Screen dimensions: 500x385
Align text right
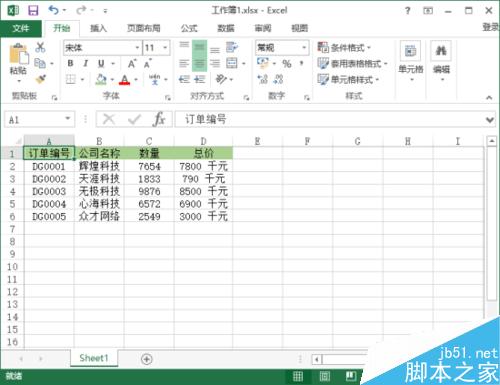point(215,63)
